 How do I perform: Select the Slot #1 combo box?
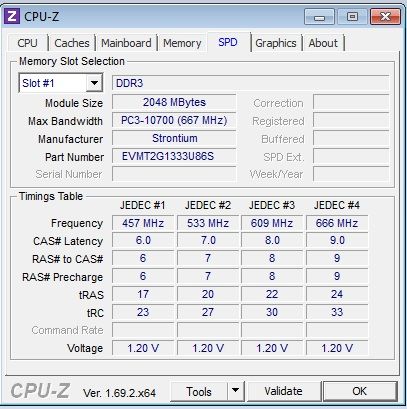click(61, 83)
